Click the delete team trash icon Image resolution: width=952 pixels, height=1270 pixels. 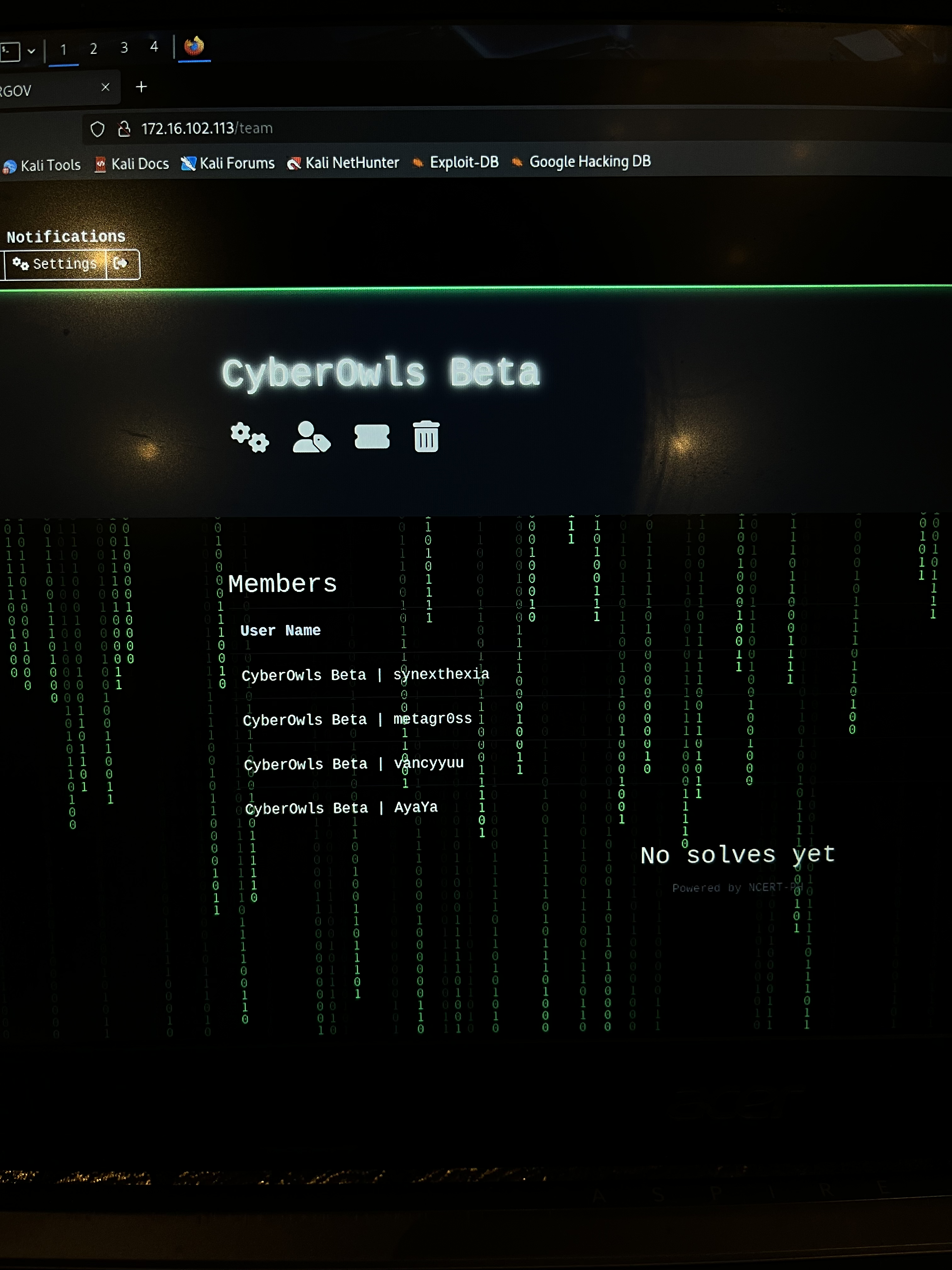(x=426, y=436)
